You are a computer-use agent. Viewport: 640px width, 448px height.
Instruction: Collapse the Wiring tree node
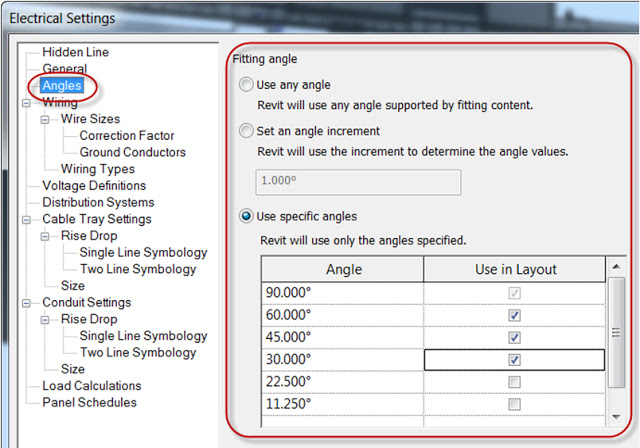pyautogui.click(x=26, y=103)
